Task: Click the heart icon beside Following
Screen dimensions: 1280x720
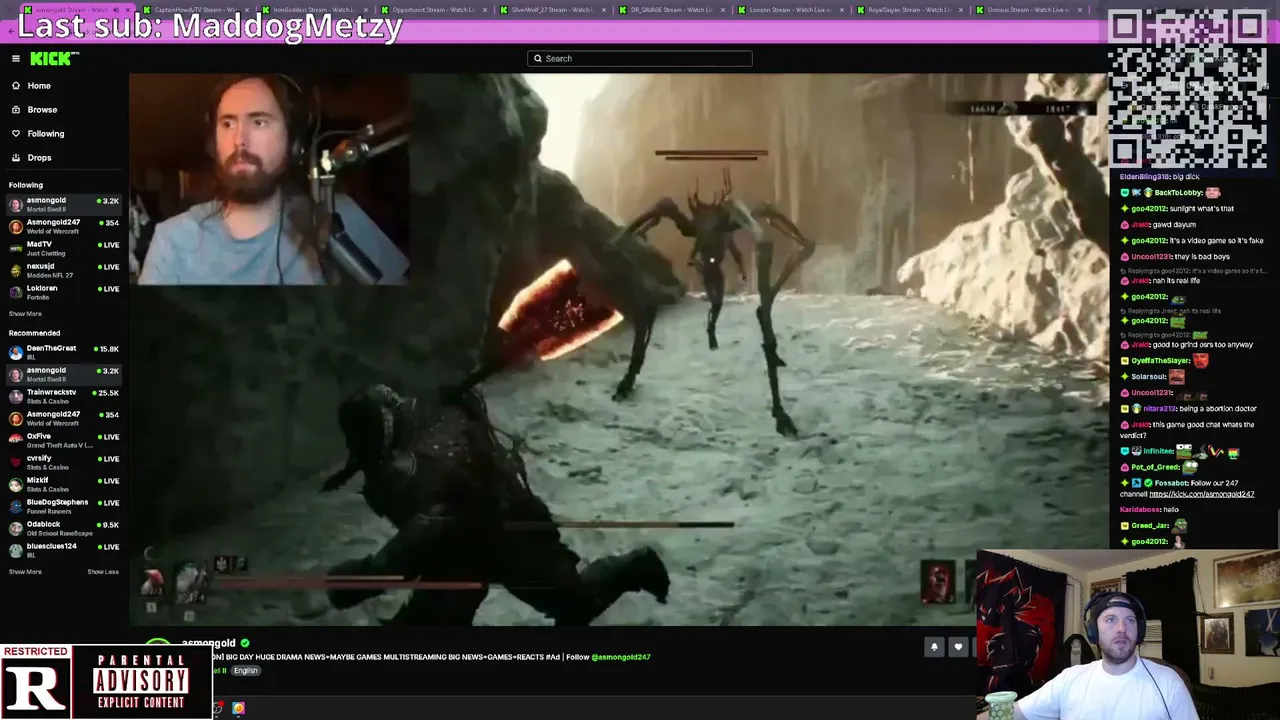Action: pyautogui.click(x=16, y=134)
